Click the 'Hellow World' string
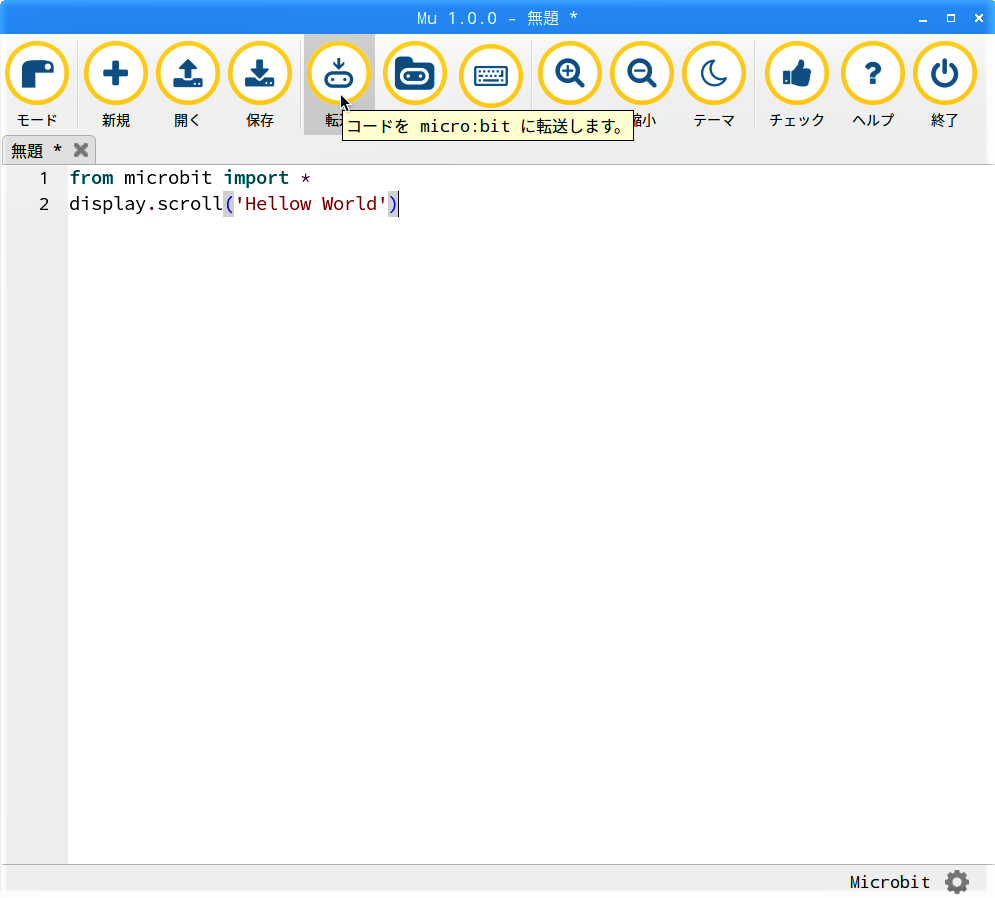 (311, 204)
